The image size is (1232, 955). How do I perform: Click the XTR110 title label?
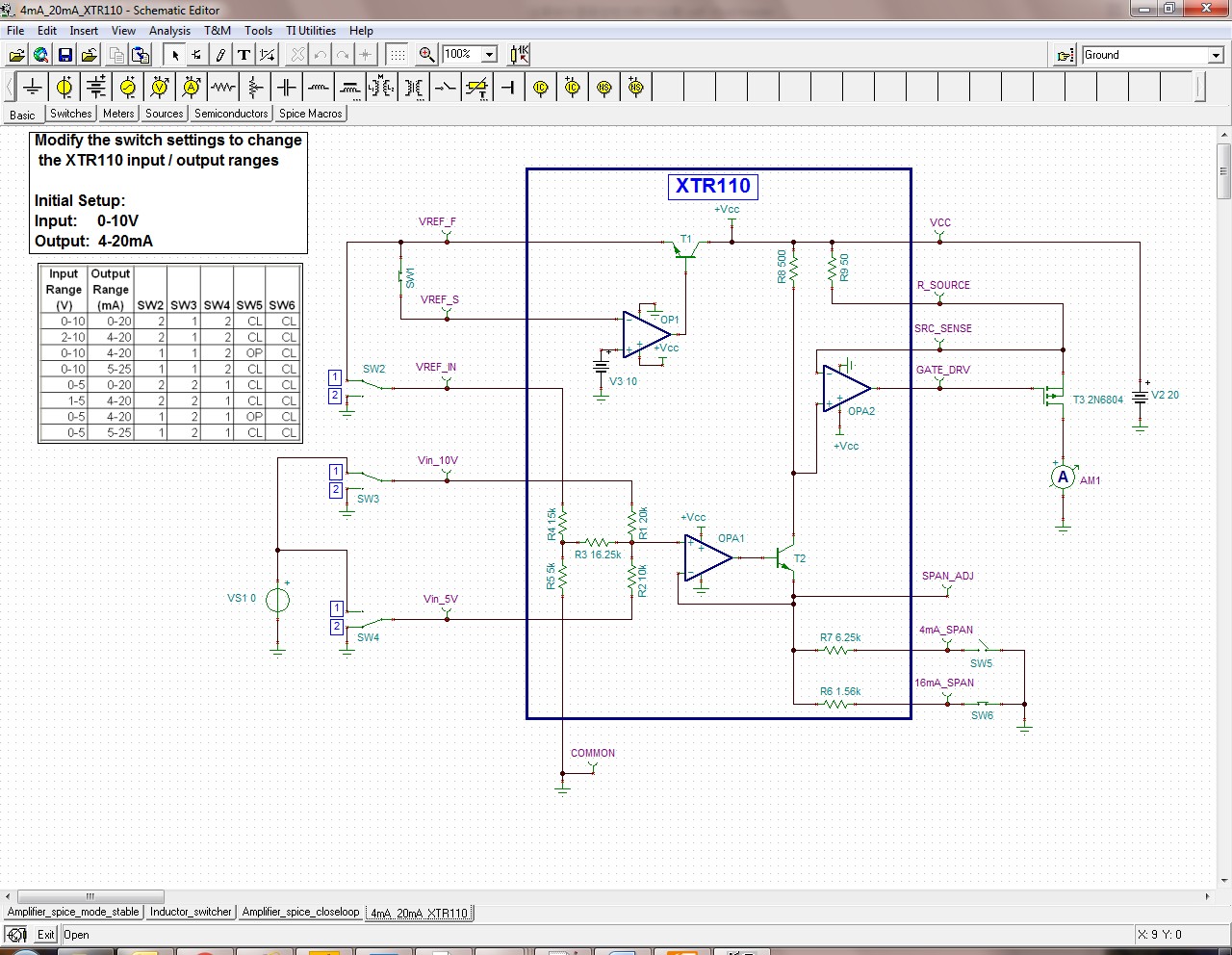tap(712, 186)
